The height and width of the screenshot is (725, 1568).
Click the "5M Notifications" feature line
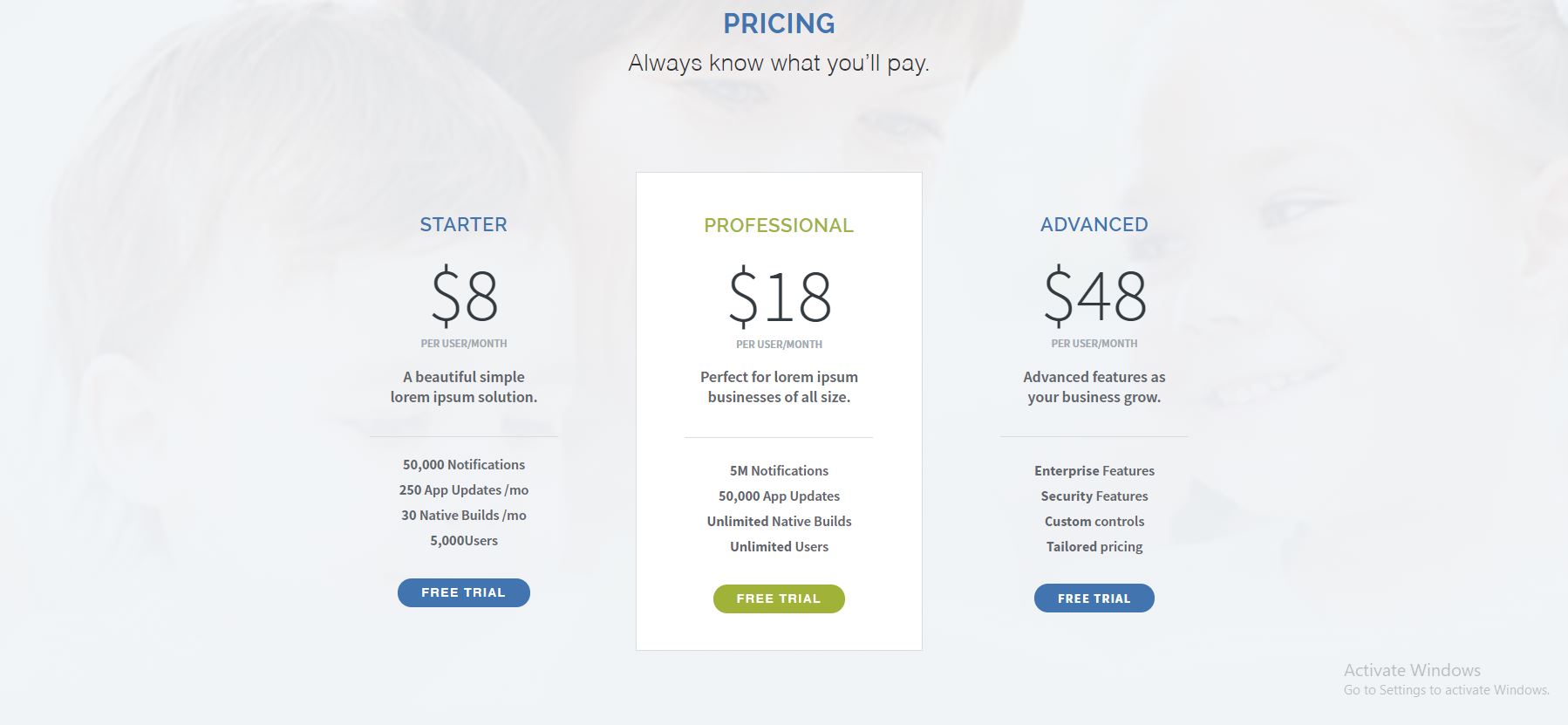tap(779, 471)
